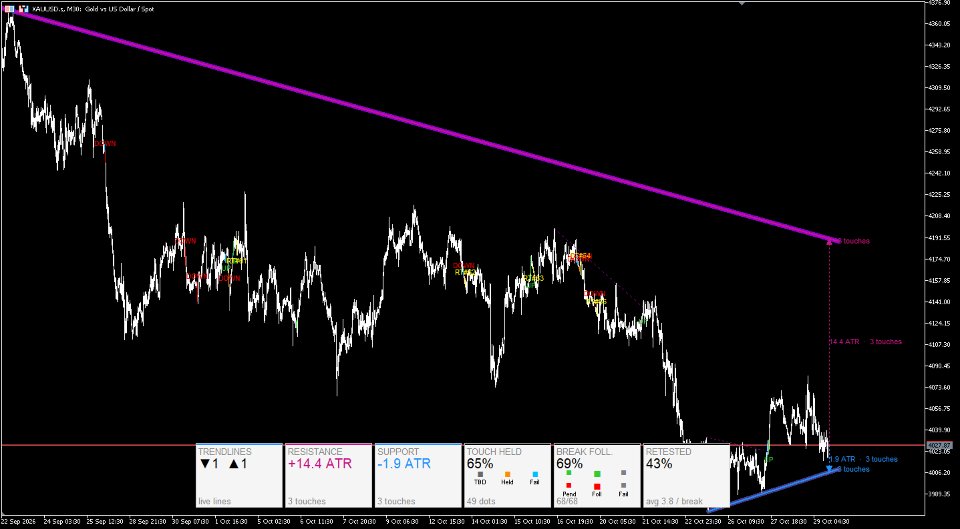This screenshot has height=529, width=960.
Task: Click the '68/68' label
Action: click(x=567, y=501)
